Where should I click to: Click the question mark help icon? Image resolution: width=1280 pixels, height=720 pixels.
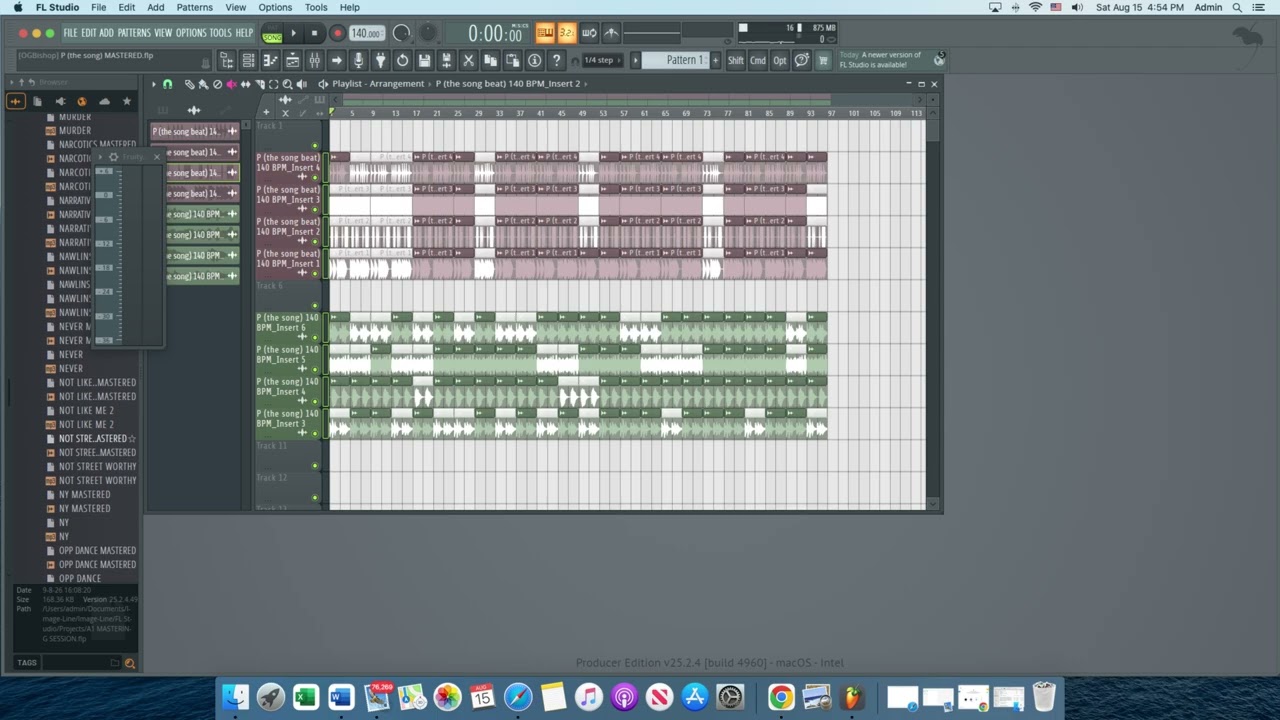[557, 61]
